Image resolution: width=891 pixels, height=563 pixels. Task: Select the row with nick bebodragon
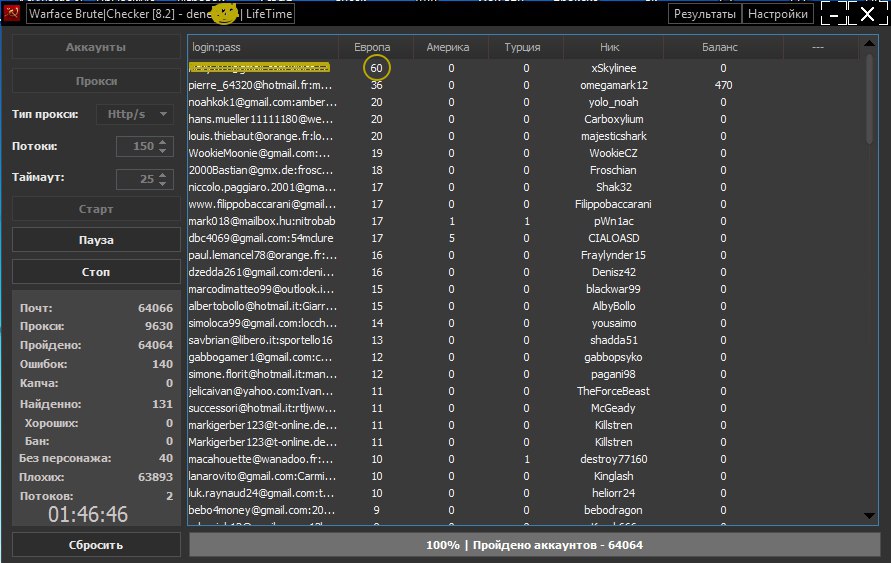pyautogui.click(x=523, y=510)
